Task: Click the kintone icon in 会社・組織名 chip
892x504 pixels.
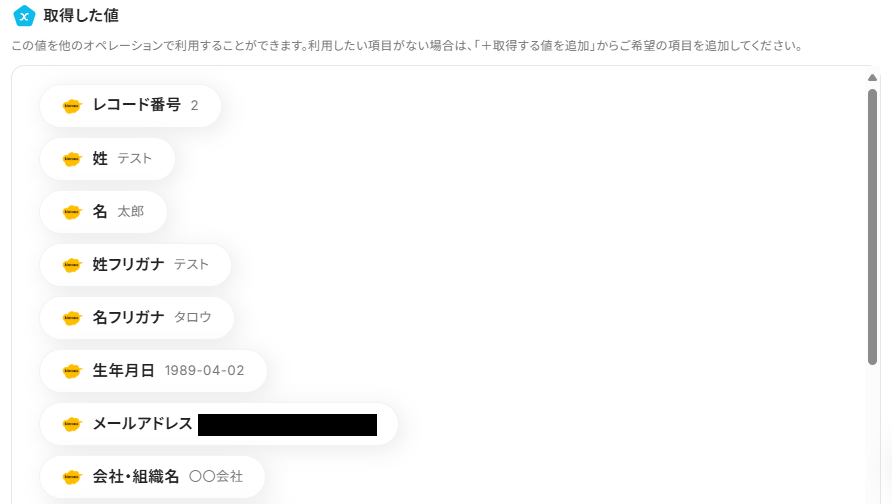Action: pos(72,477)
